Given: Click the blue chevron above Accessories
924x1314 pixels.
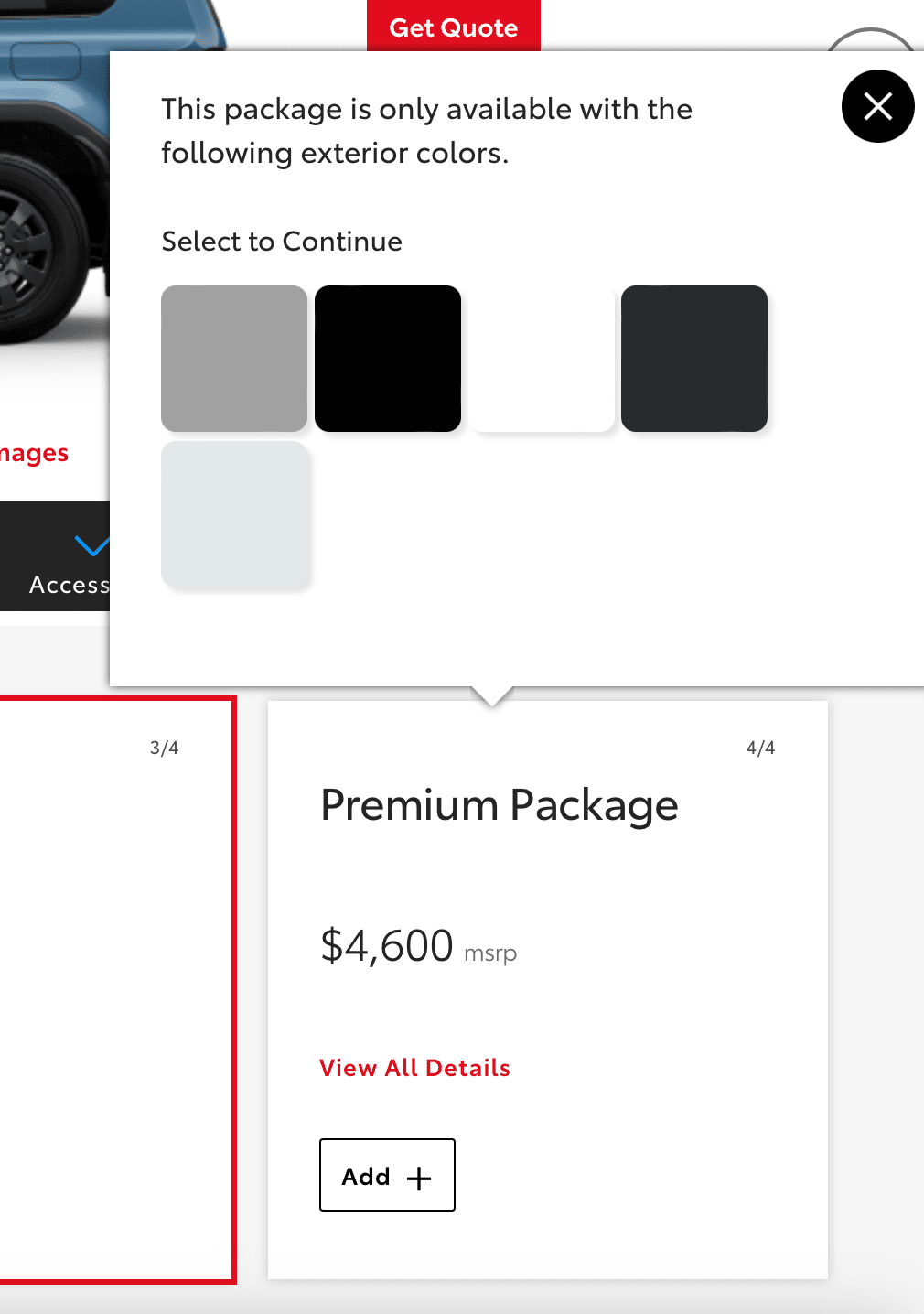Looking at the screenshot, I should (x=91, y=546).
